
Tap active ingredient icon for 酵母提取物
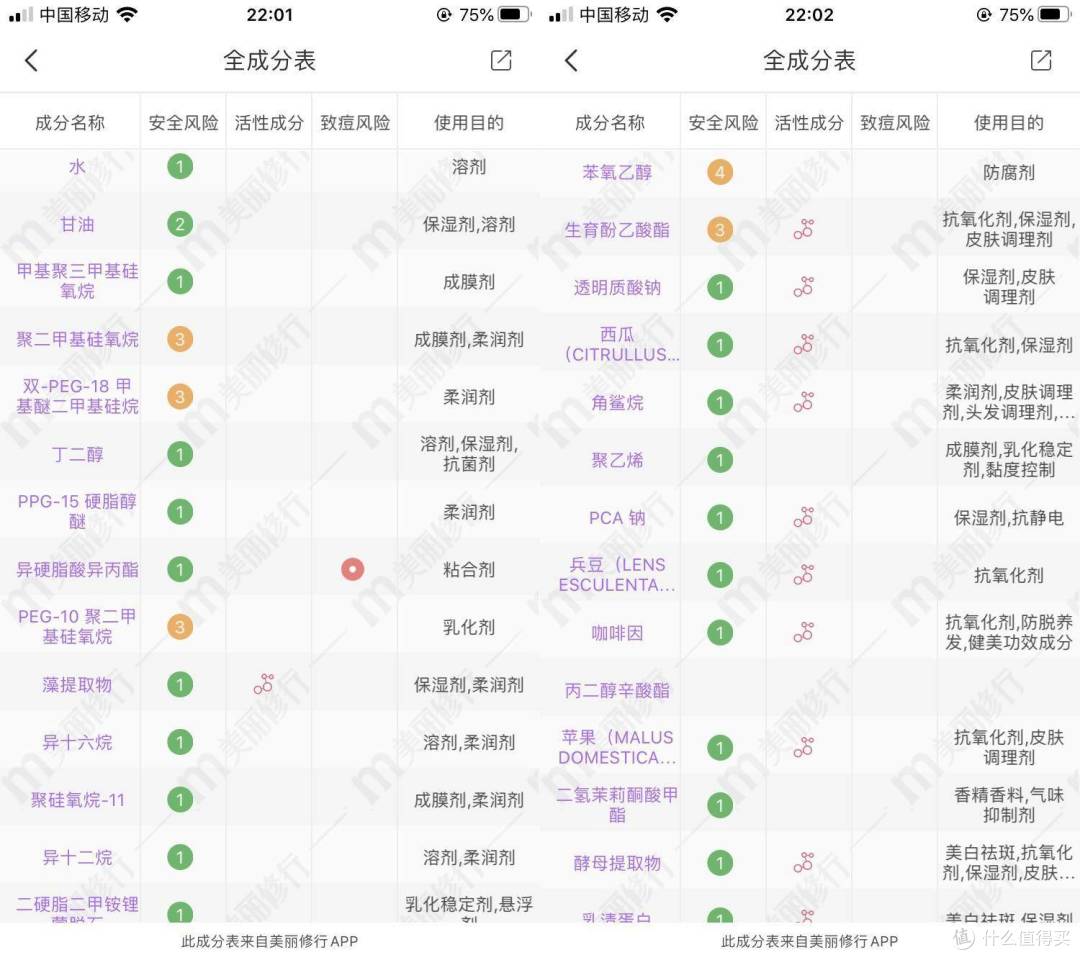click(804, 862)
